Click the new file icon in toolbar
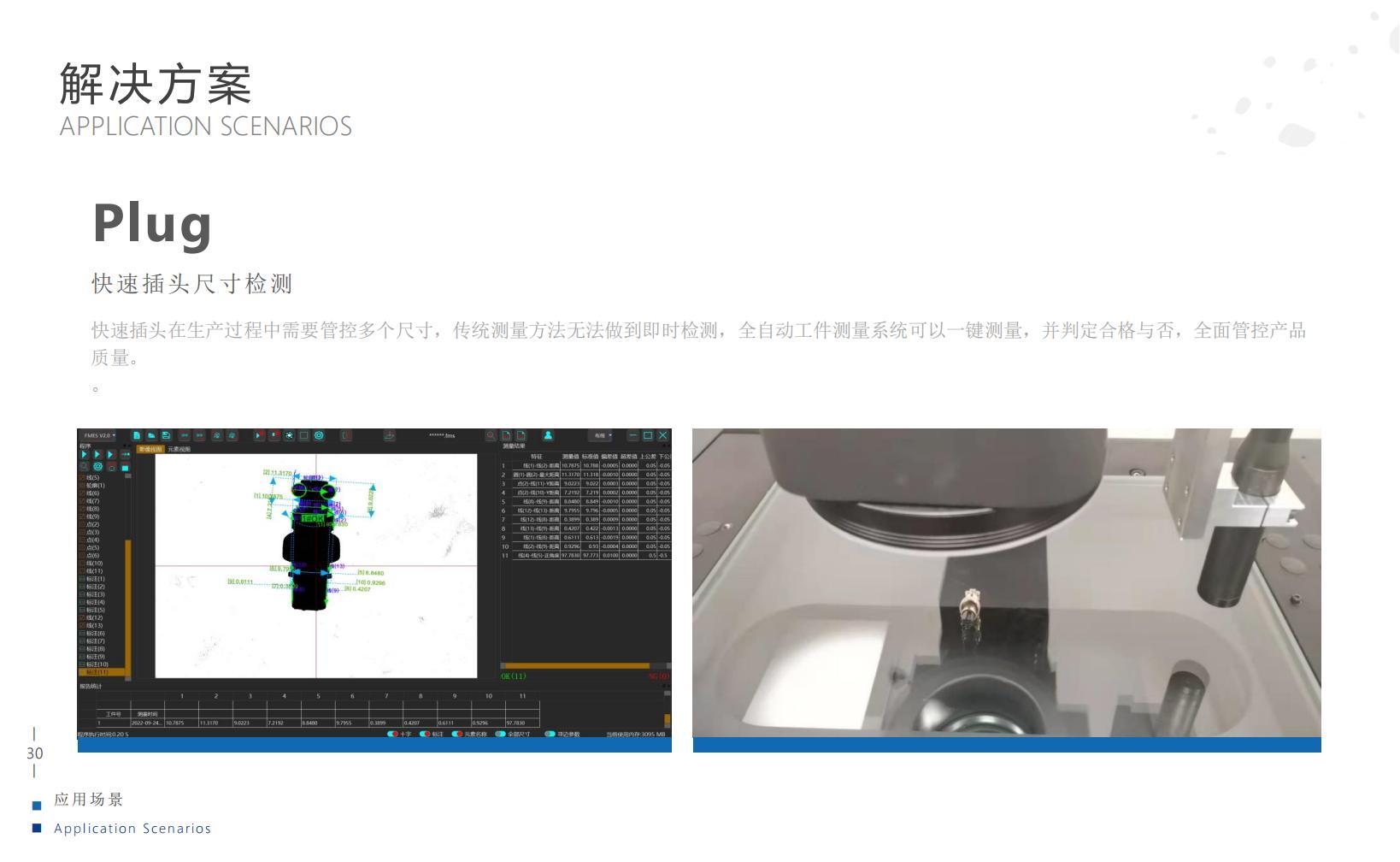The height and width of the screenshot is (862, 1400). (x=137, y=435)
